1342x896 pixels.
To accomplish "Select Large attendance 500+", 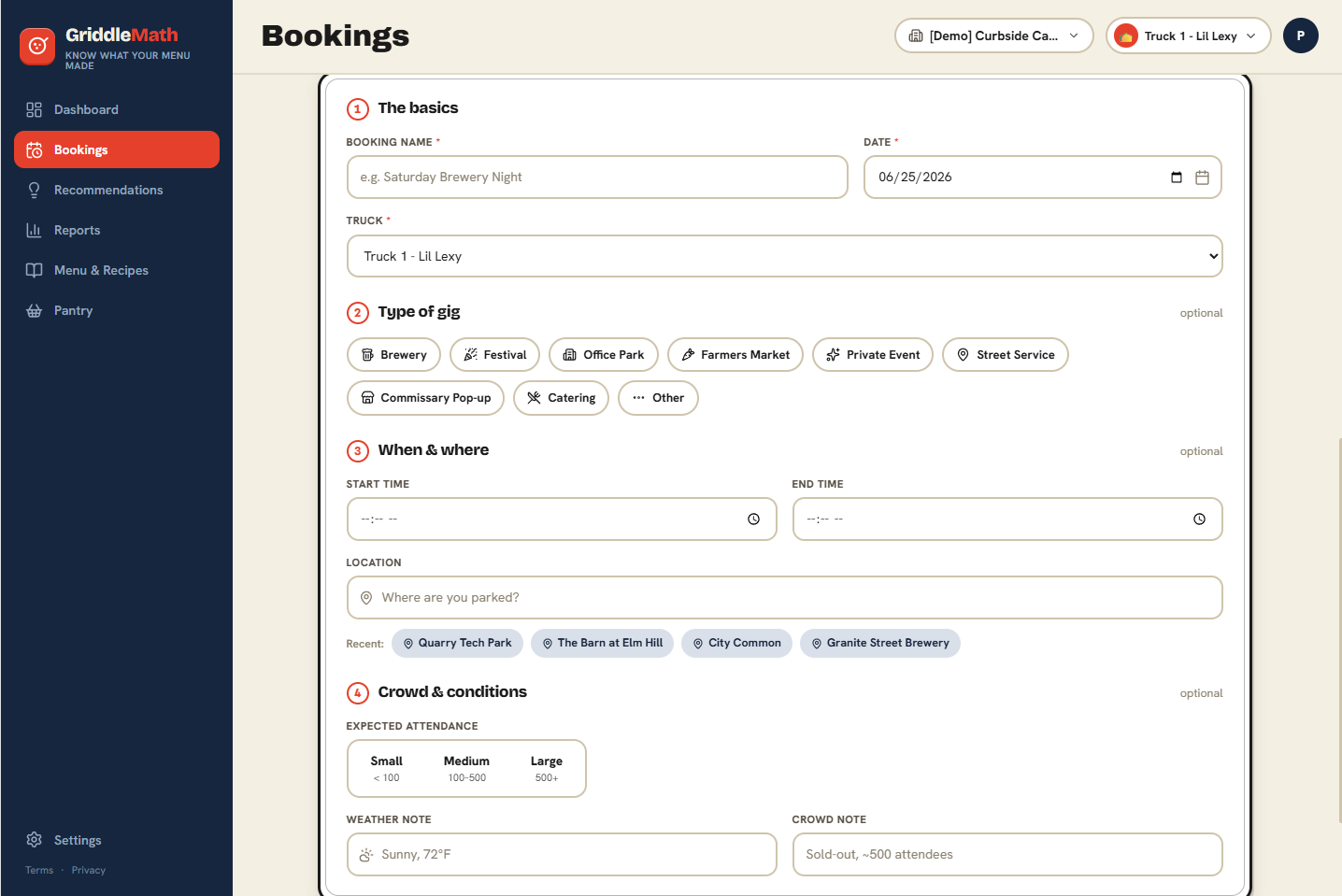I will click(547, 769).
